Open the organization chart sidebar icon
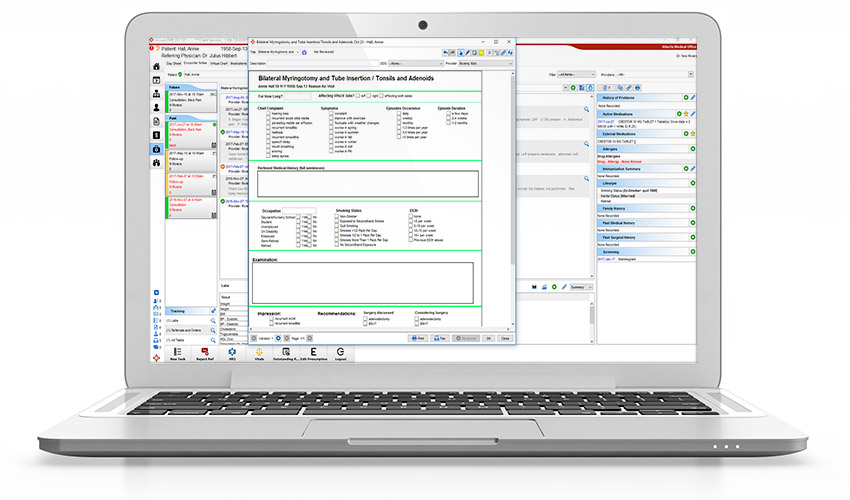 pyautogui.click(x=157, y=94)
